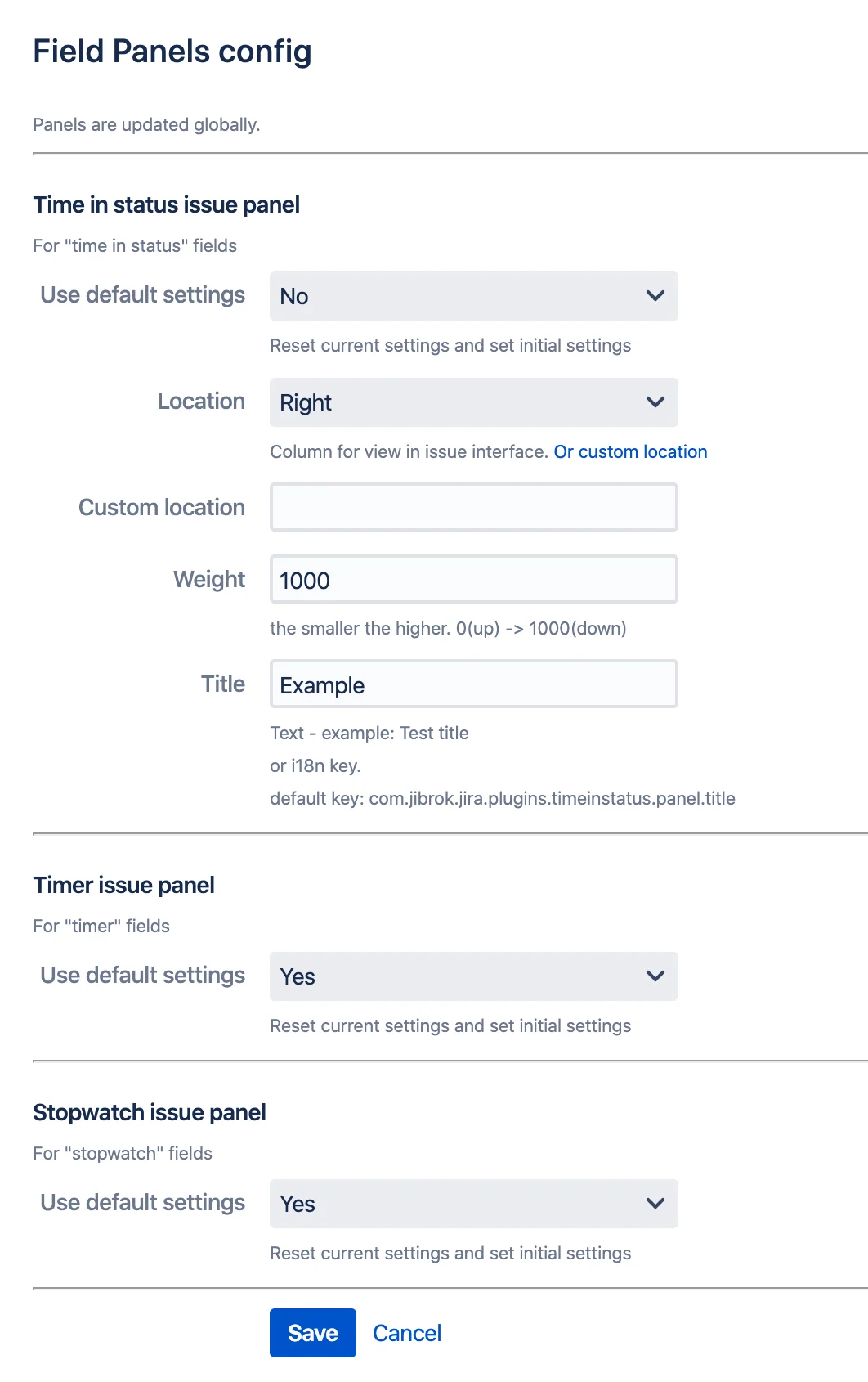Click the chevron arrow on the Location dropdown
Image resolution: width=868 pixels, height=1382 pixels.
(x=655, y=402)
